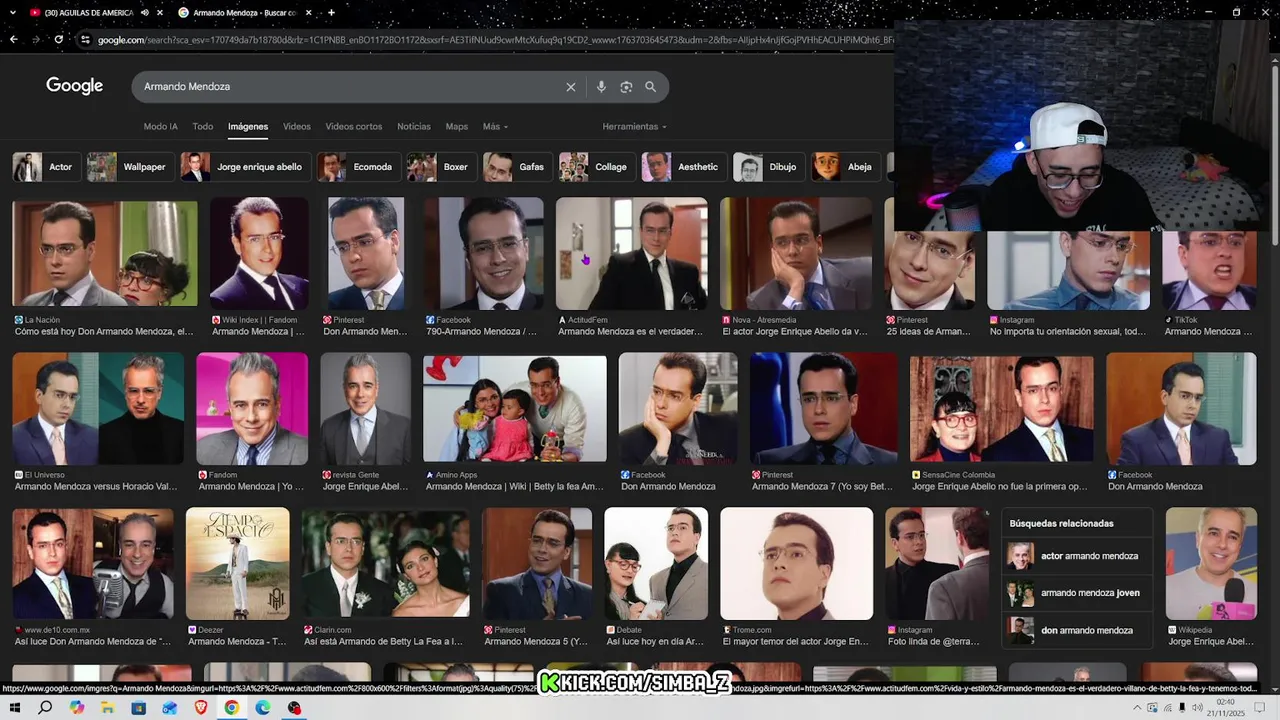Go back with browser back arrow
This screenshot has width=1280, height=720.
[14, 40]
